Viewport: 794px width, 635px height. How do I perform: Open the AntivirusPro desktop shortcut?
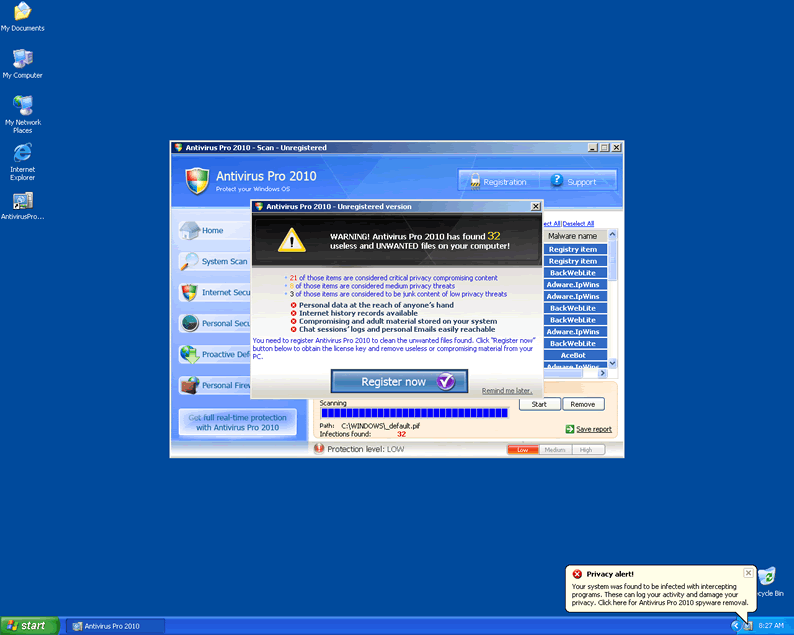tap(22, 201)
